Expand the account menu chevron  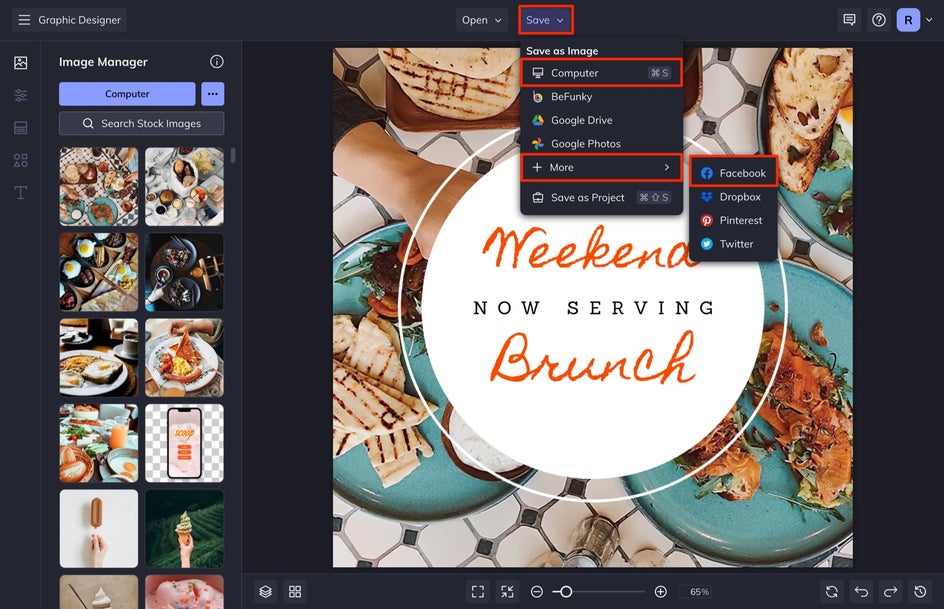(930, 20)
